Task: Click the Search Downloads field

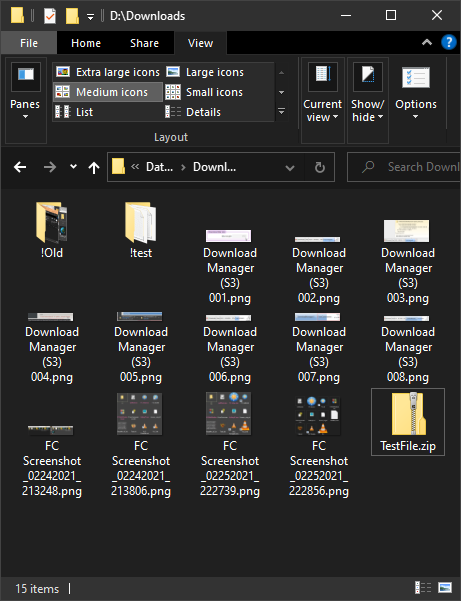Action: (404, 167)
